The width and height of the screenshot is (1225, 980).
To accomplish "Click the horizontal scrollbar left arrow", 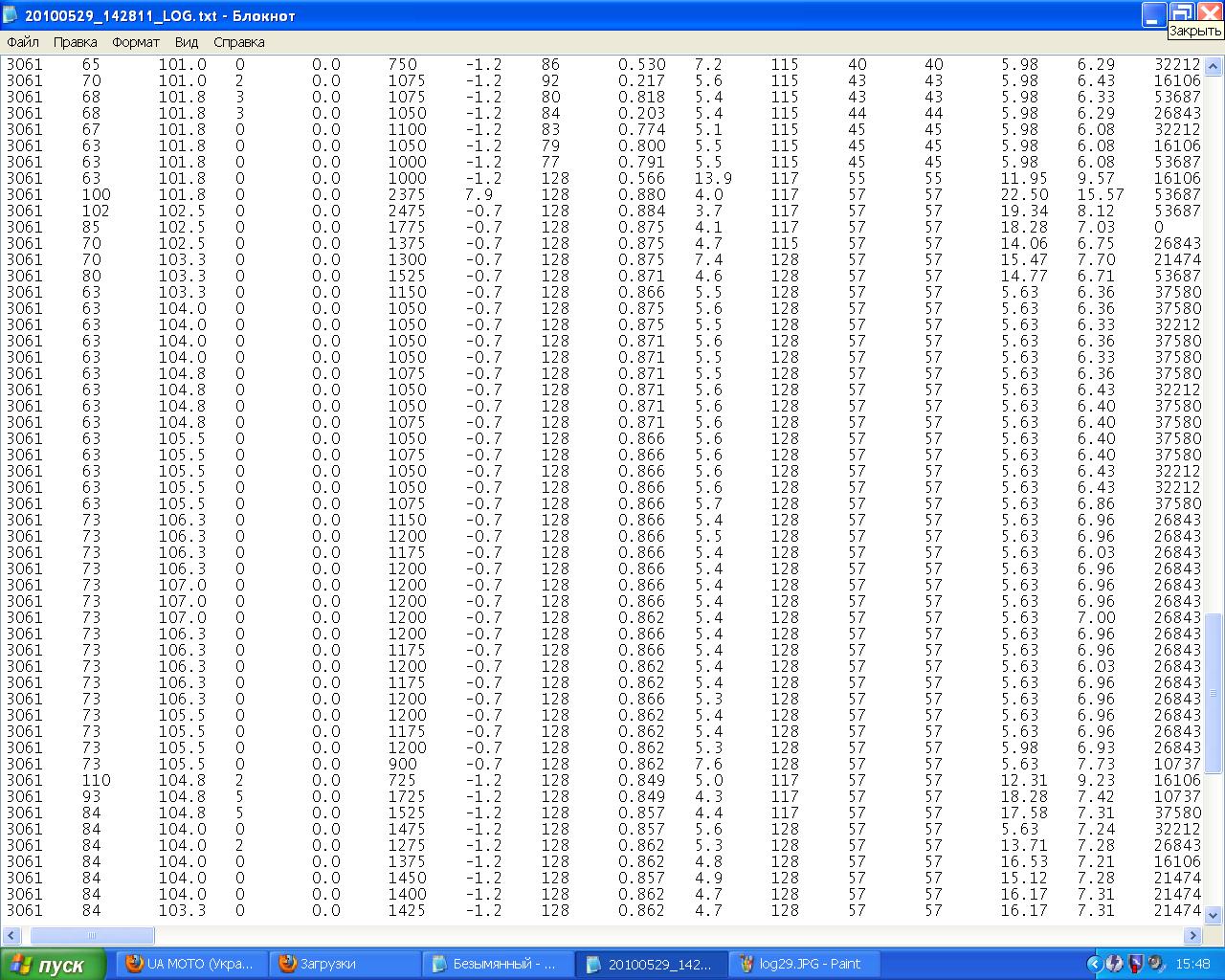I will (x=13, y=935).
